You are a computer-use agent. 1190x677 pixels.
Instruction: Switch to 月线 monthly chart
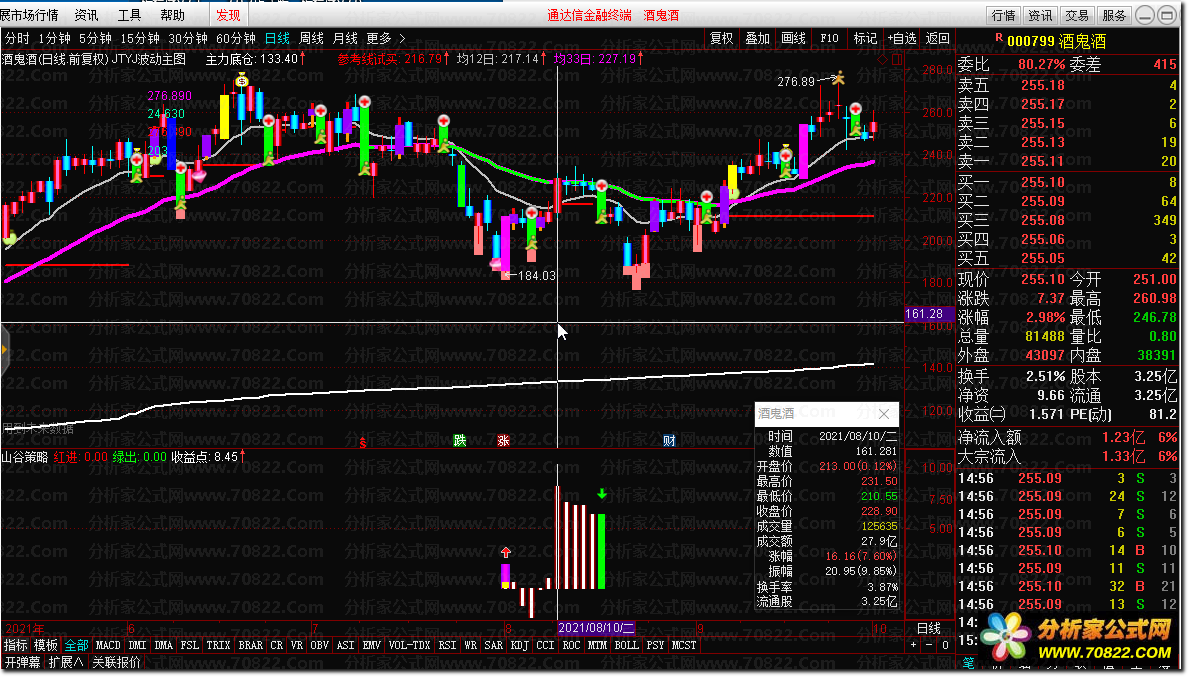click(345, 38)
